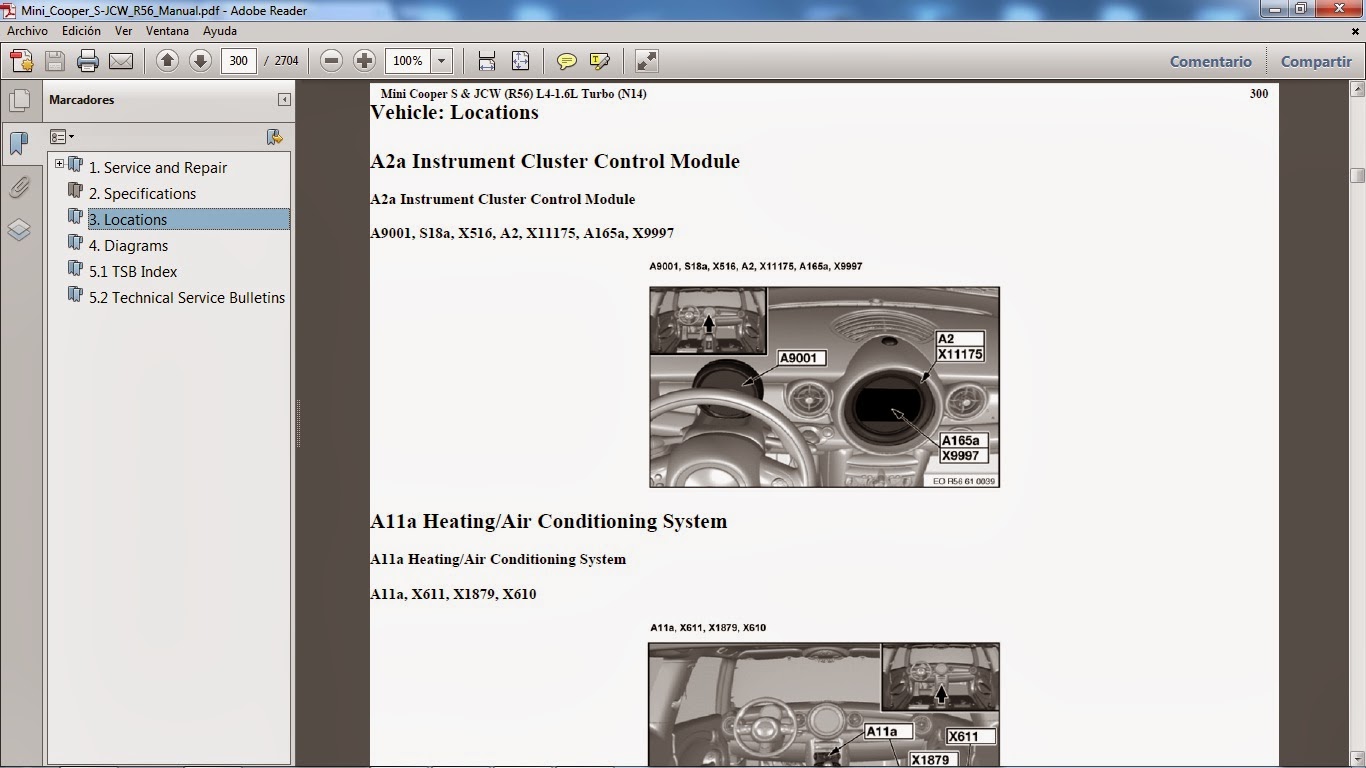Open the Edición menu

(81, 31)
